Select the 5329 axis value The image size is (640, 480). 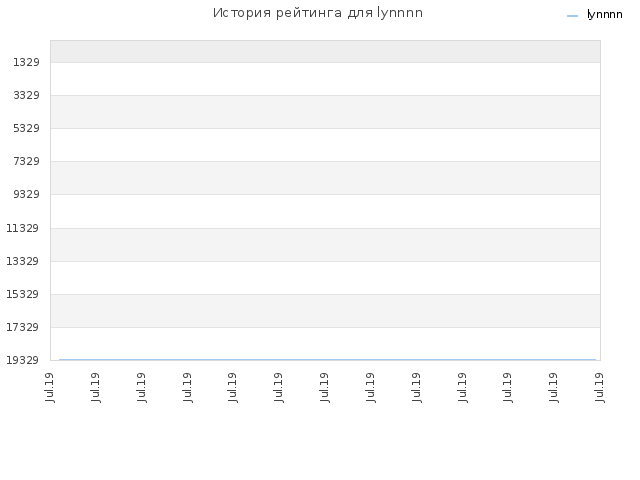click(x=26, y=129)
